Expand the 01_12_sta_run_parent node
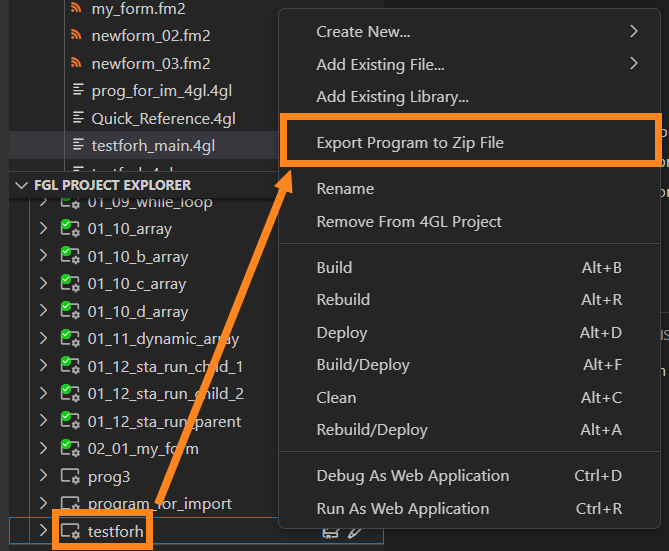This screenshot has height=551, width=669. click(43, 421)
